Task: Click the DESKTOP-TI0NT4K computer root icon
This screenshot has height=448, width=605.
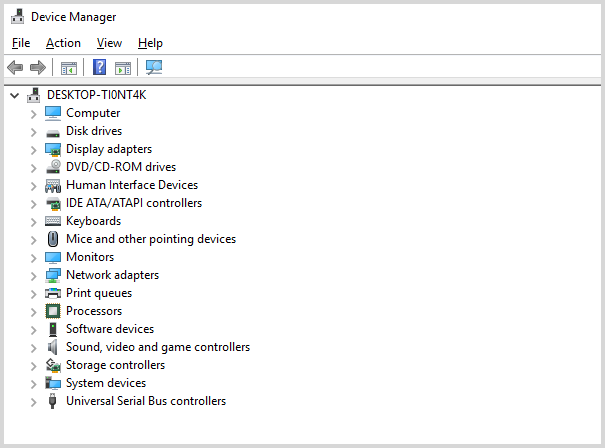Action: pyautogui.click(x=34, y=95)
